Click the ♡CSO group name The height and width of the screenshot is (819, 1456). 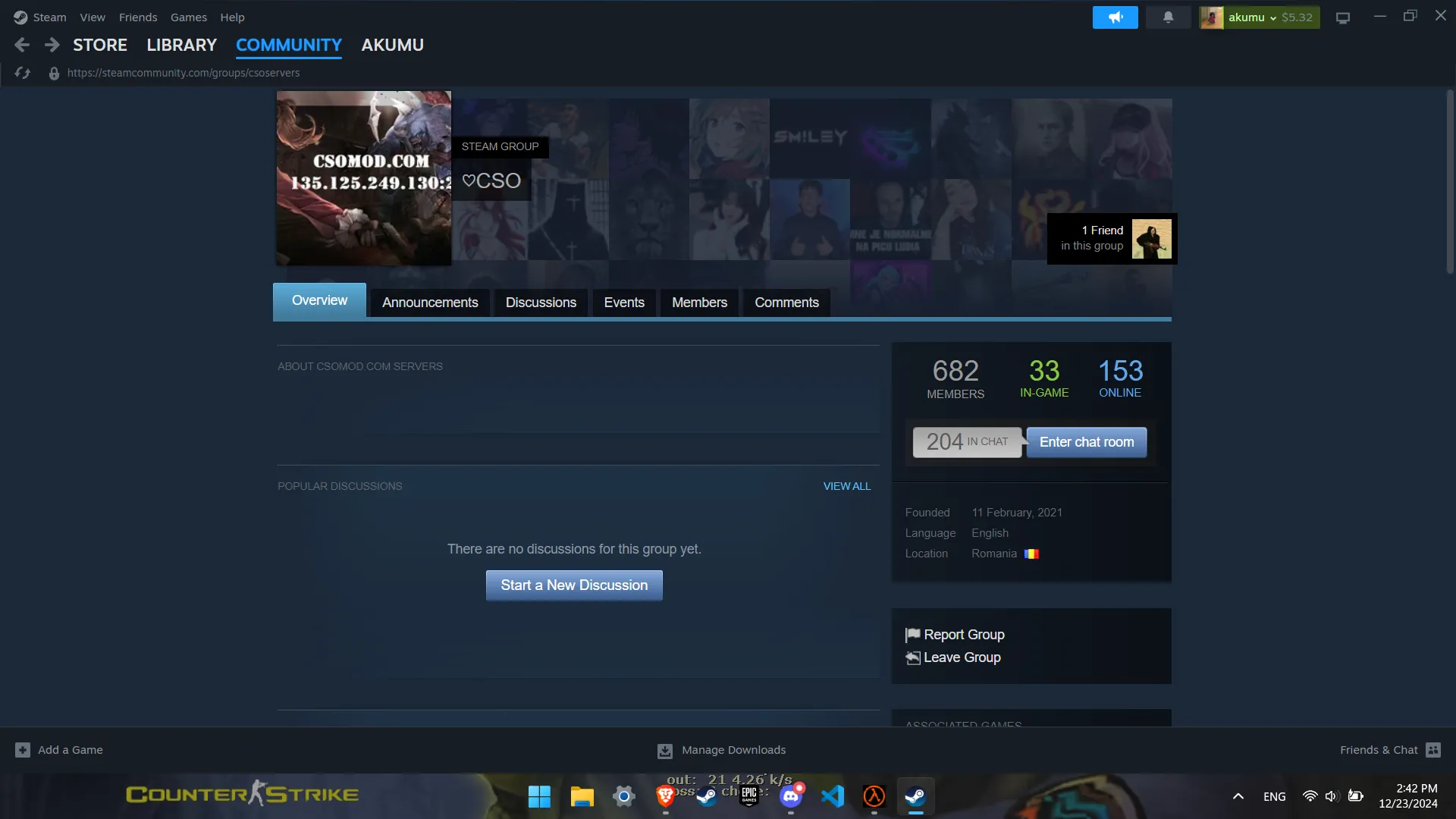(x=491, y=180)
